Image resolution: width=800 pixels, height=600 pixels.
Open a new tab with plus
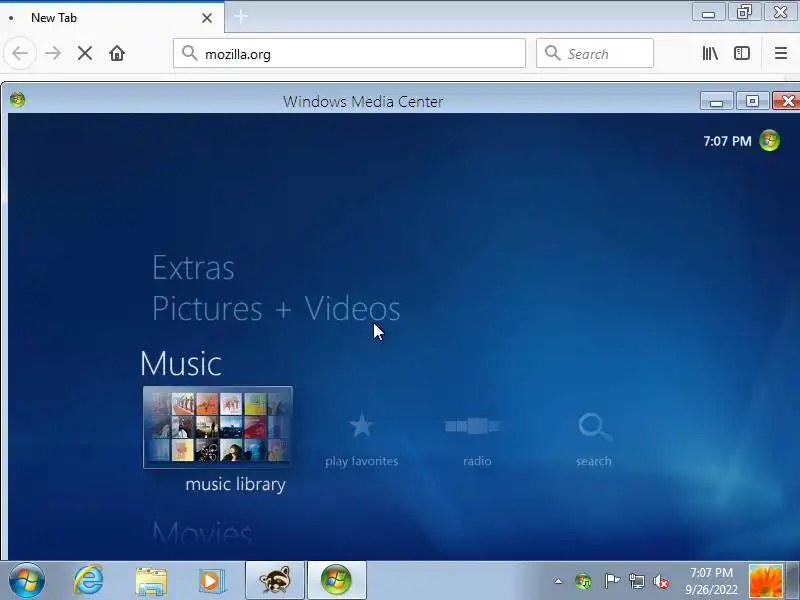coord(241,17)
